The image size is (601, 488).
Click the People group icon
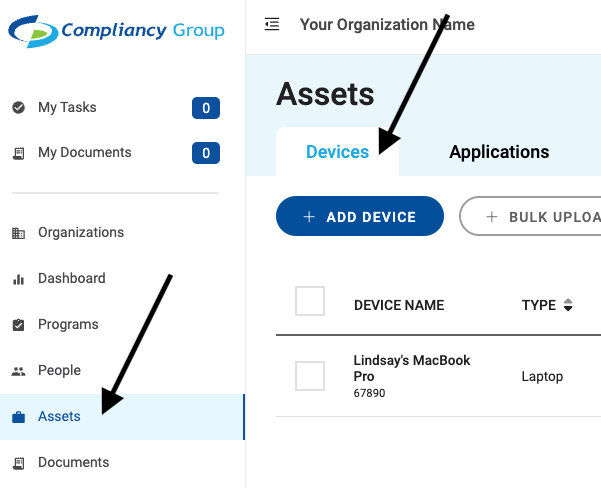click(18, 371)
